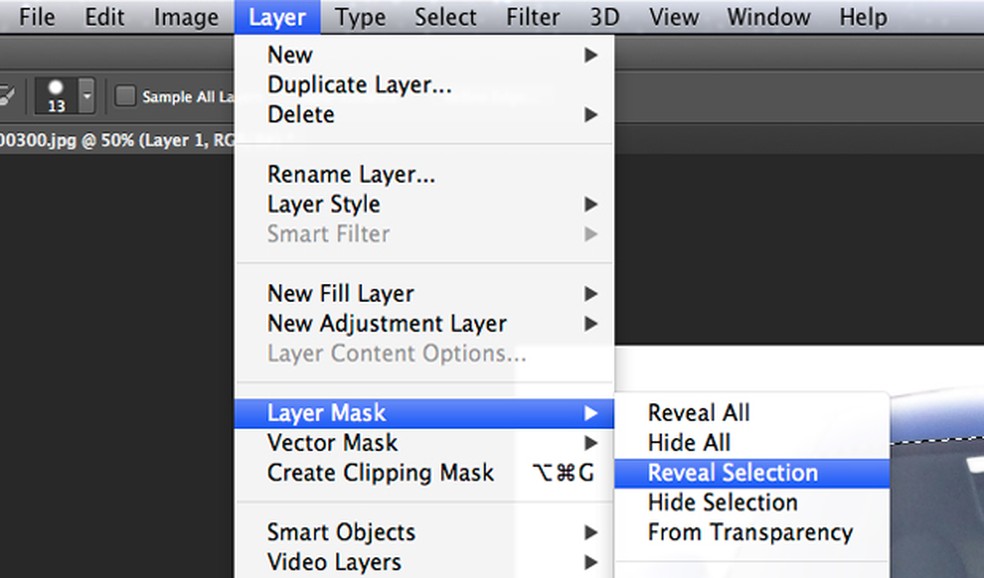Click Duplicate Layer... menu entry
This screenshot has width=984, height=578.
coord(359,85)
